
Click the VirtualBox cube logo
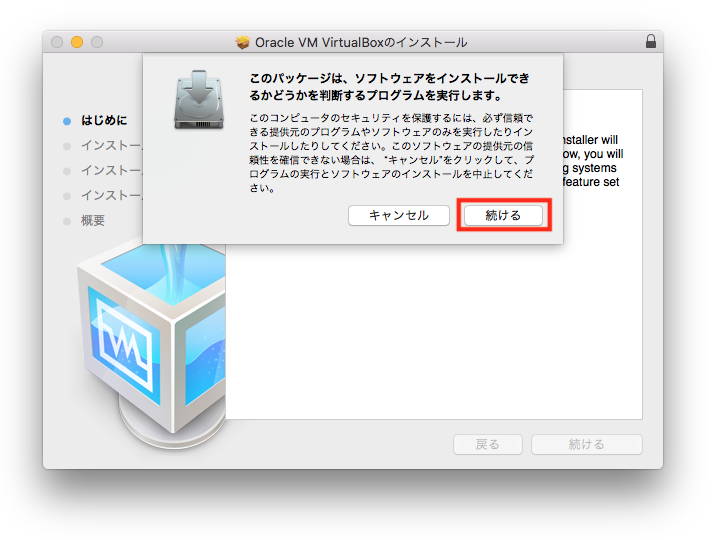[152, 345]
